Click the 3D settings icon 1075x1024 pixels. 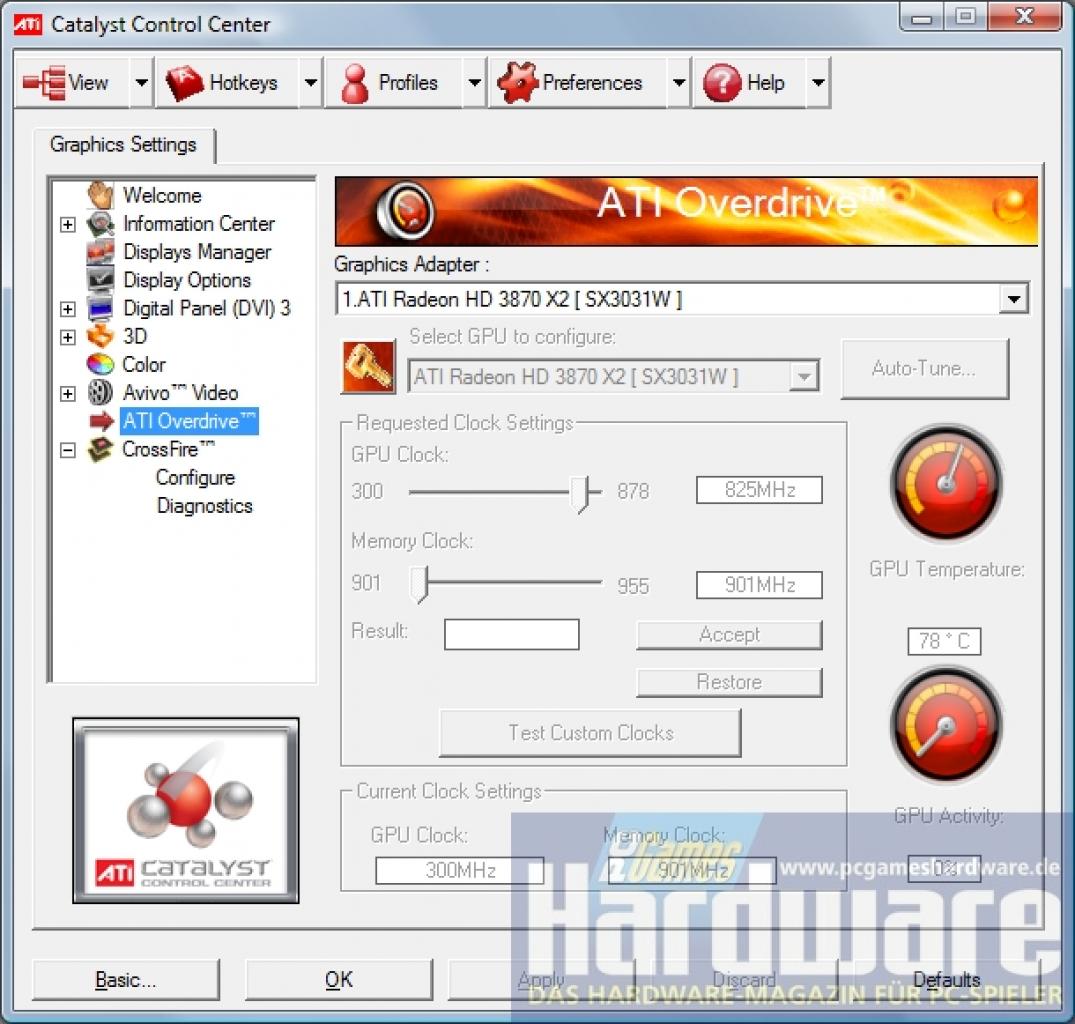tap(101, 337)
